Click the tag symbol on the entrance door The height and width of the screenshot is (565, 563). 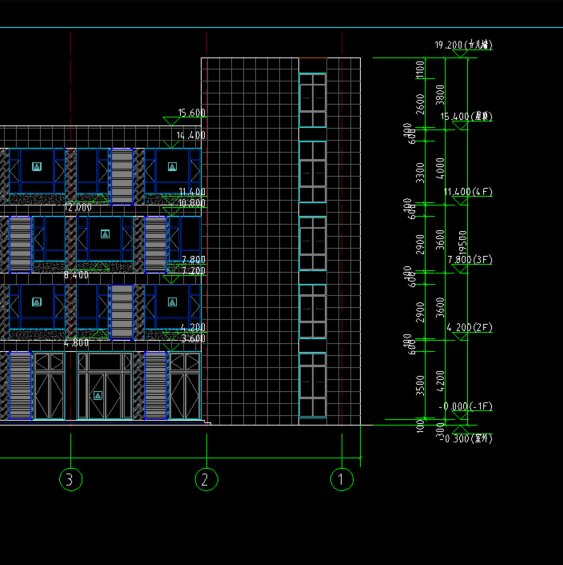click(x=98, y=396)
